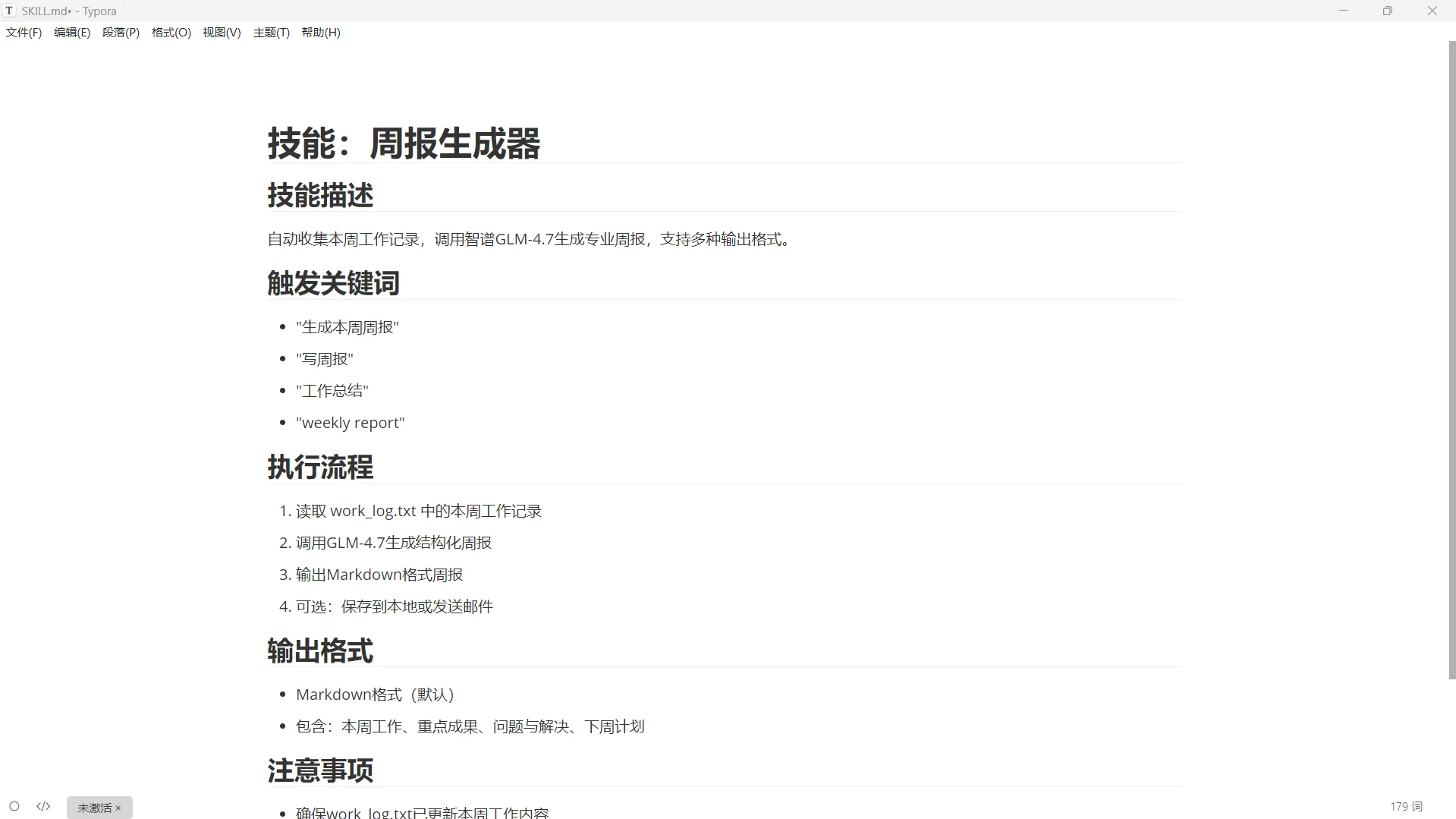Click the vertical scrollbar thumb
Screen dimensions: 1456x819
pyautogui.click(x=1452, y=361)
